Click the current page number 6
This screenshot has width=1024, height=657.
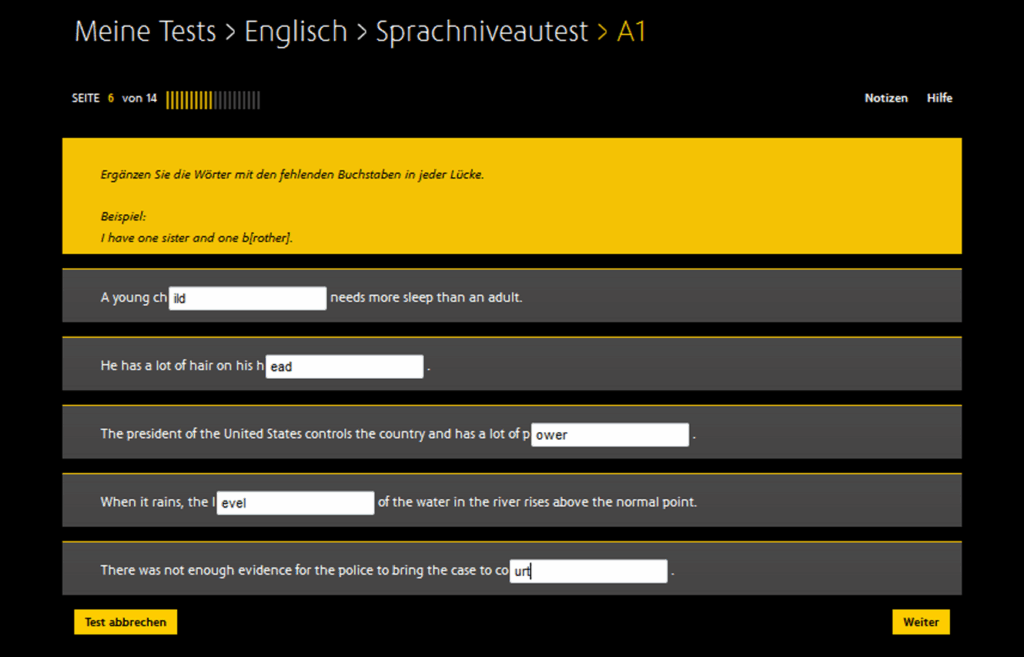[x=111, y=99]
